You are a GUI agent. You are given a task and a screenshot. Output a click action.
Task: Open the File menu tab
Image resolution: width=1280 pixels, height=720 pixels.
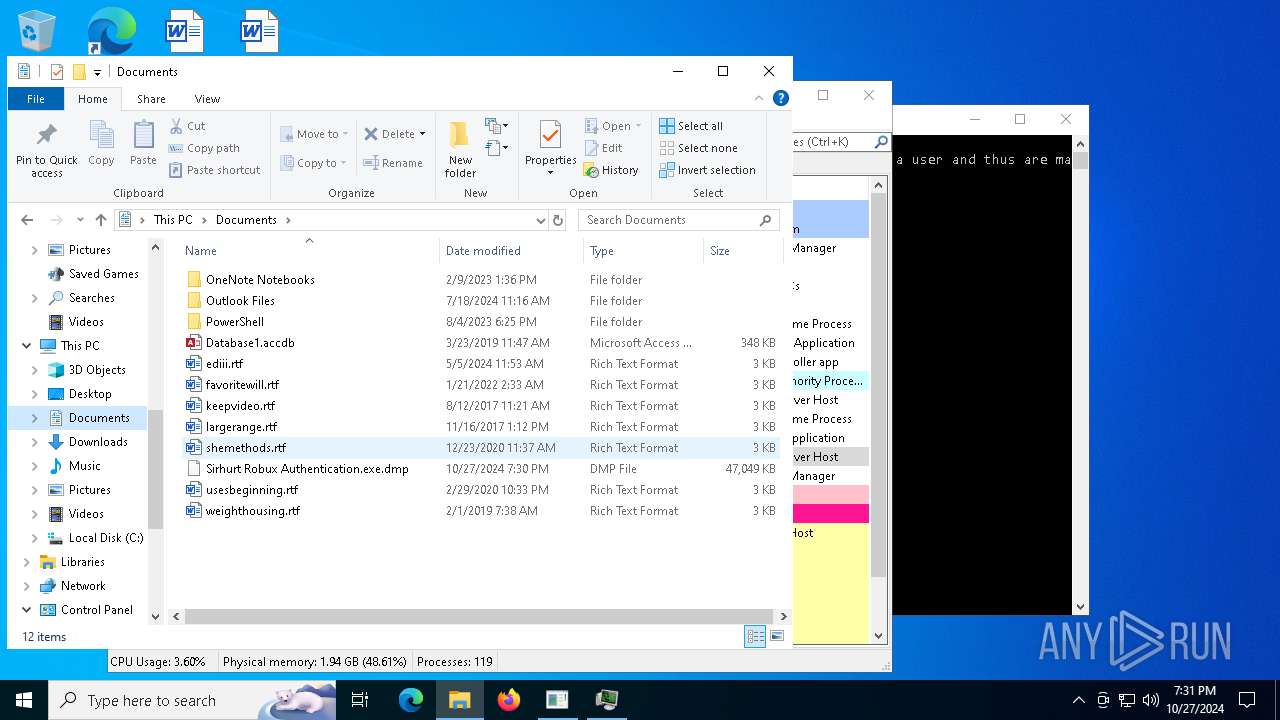[36, 99]
